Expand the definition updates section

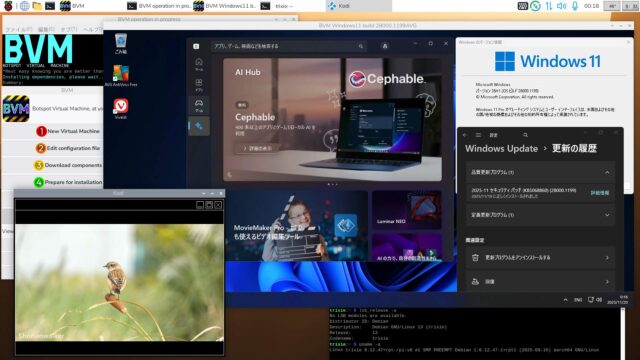(540, 215)
